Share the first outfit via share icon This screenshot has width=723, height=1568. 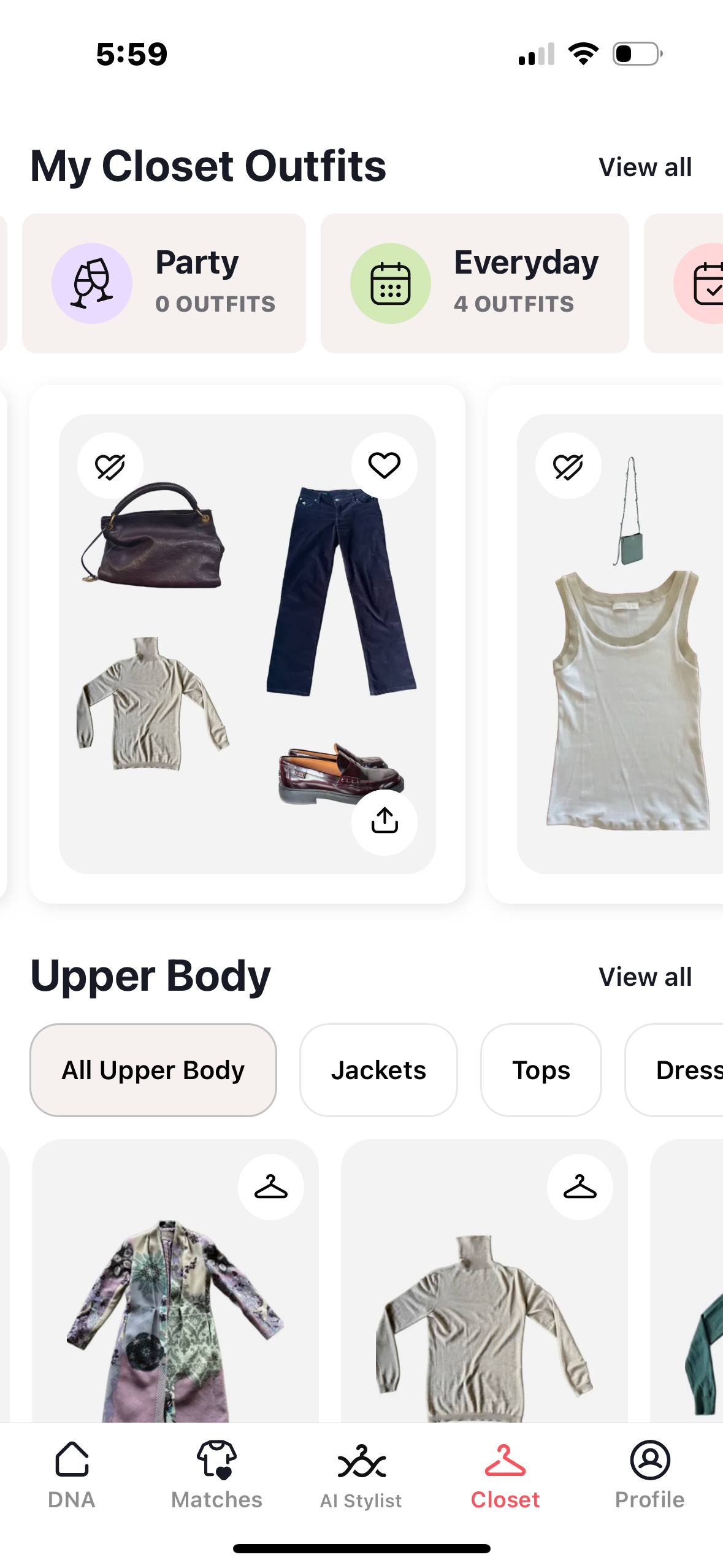click(384, 822)
